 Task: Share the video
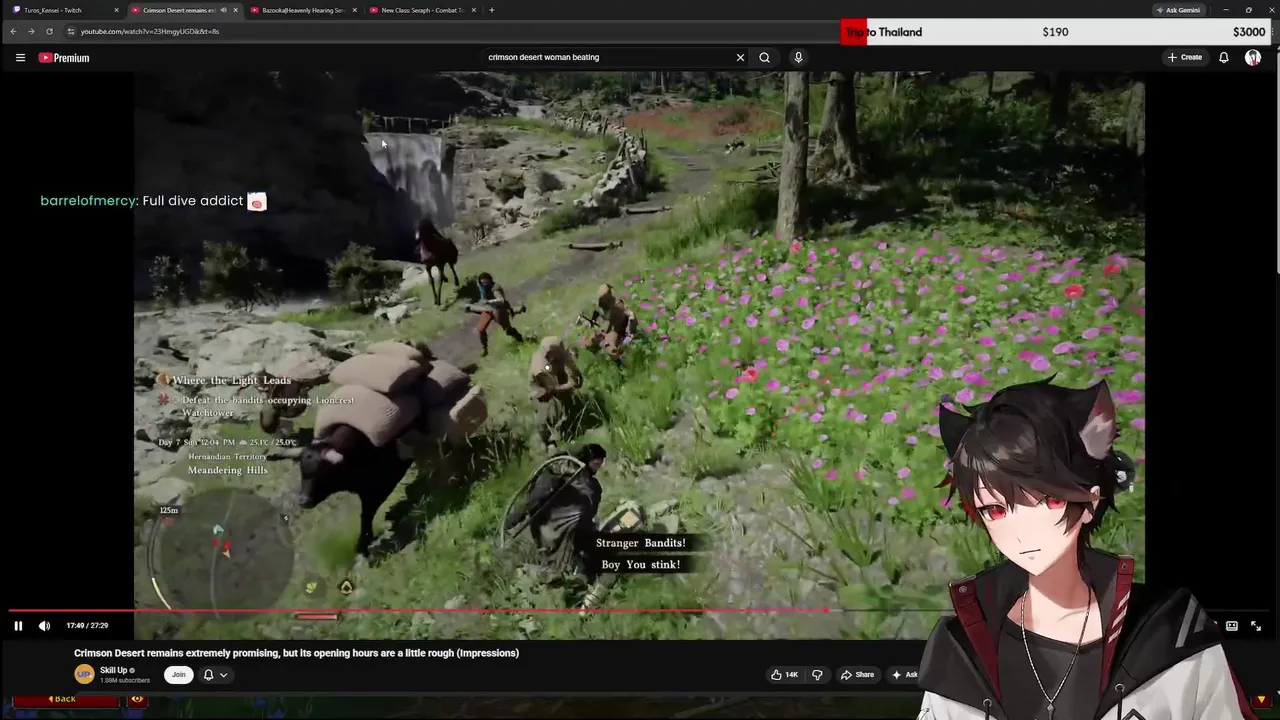857,675
